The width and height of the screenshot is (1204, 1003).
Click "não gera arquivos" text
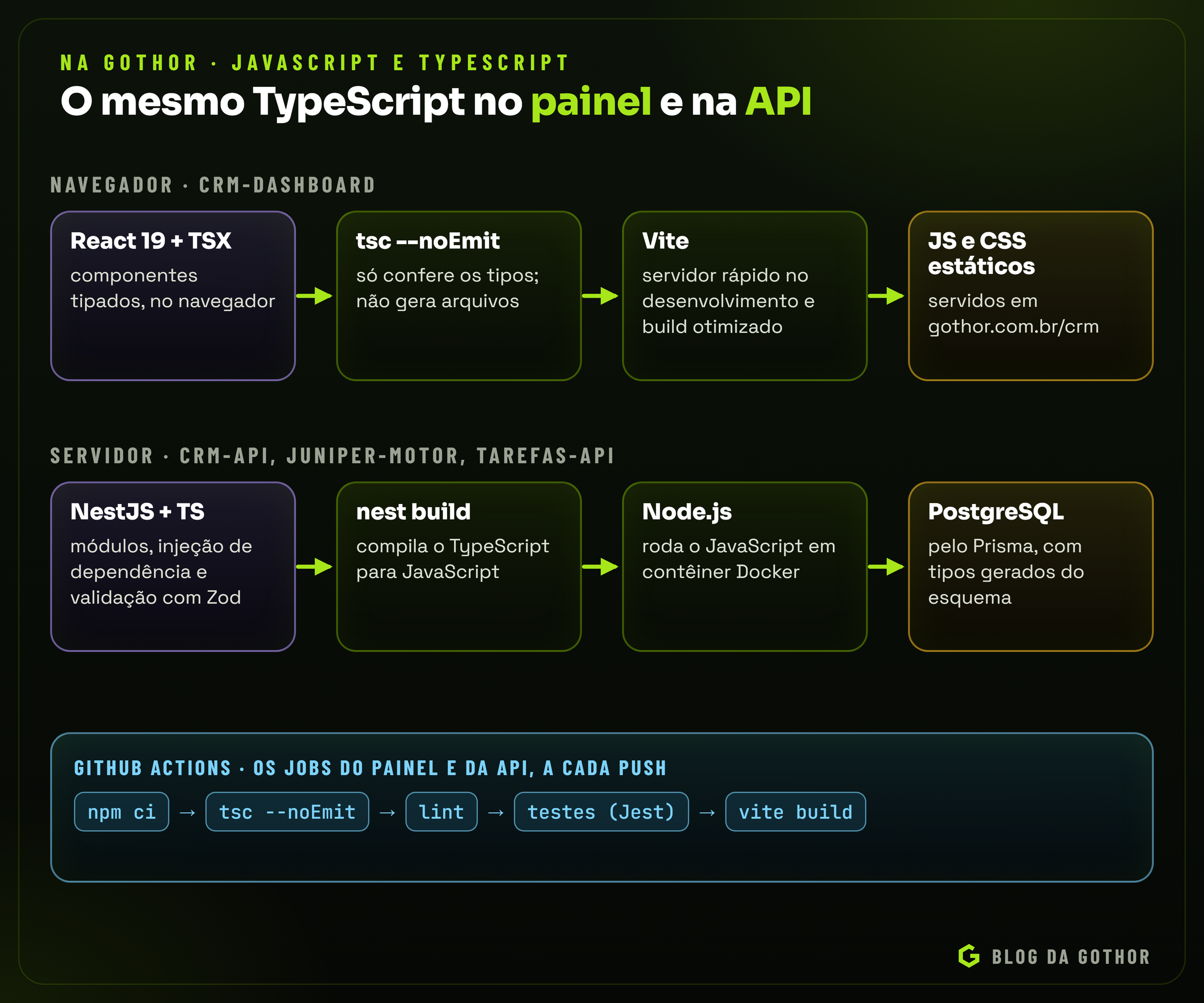(437, 301)
